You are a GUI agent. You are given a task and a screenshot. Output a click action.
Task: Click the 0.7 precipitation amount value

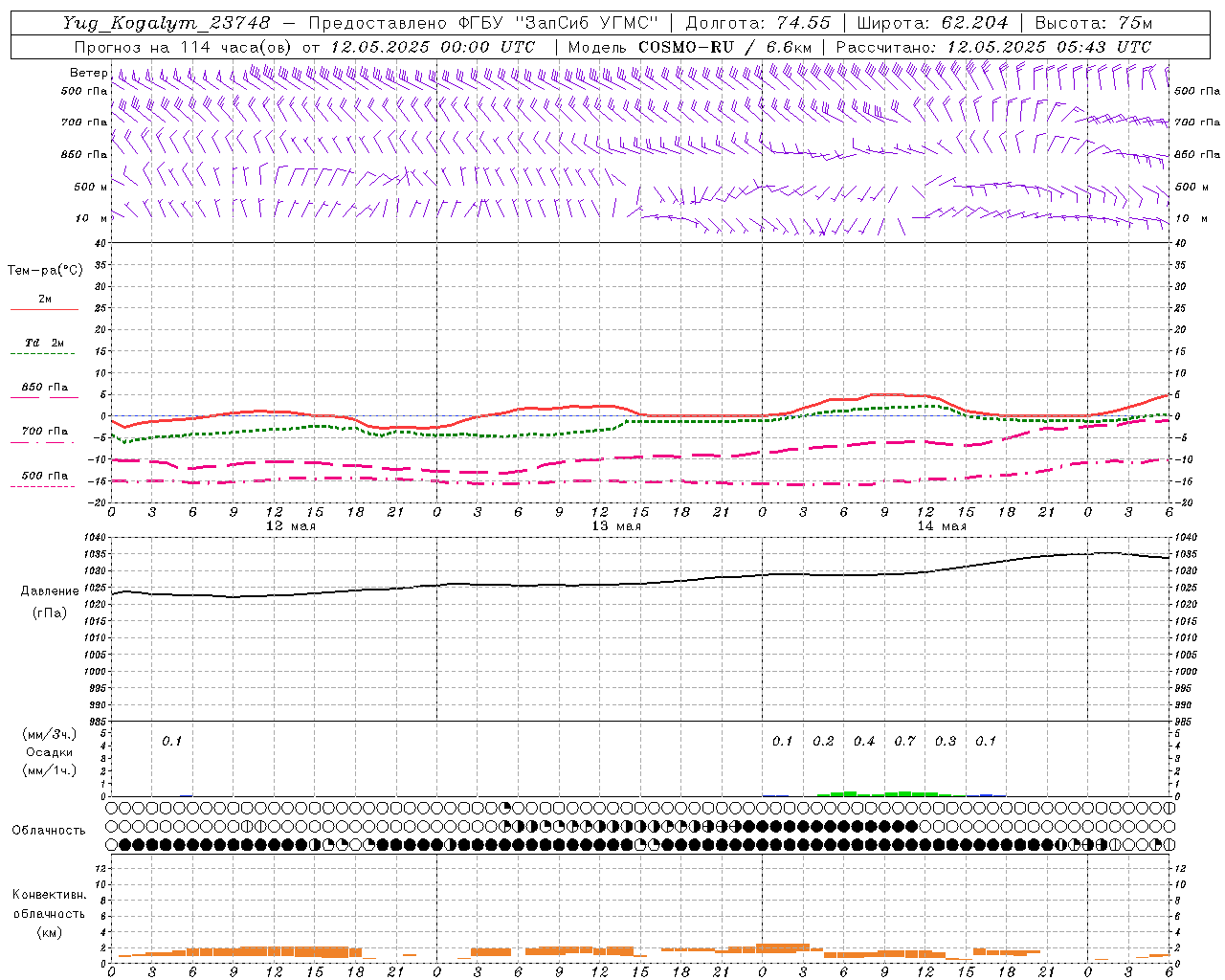pyautogui.click(x=904, y=742)
